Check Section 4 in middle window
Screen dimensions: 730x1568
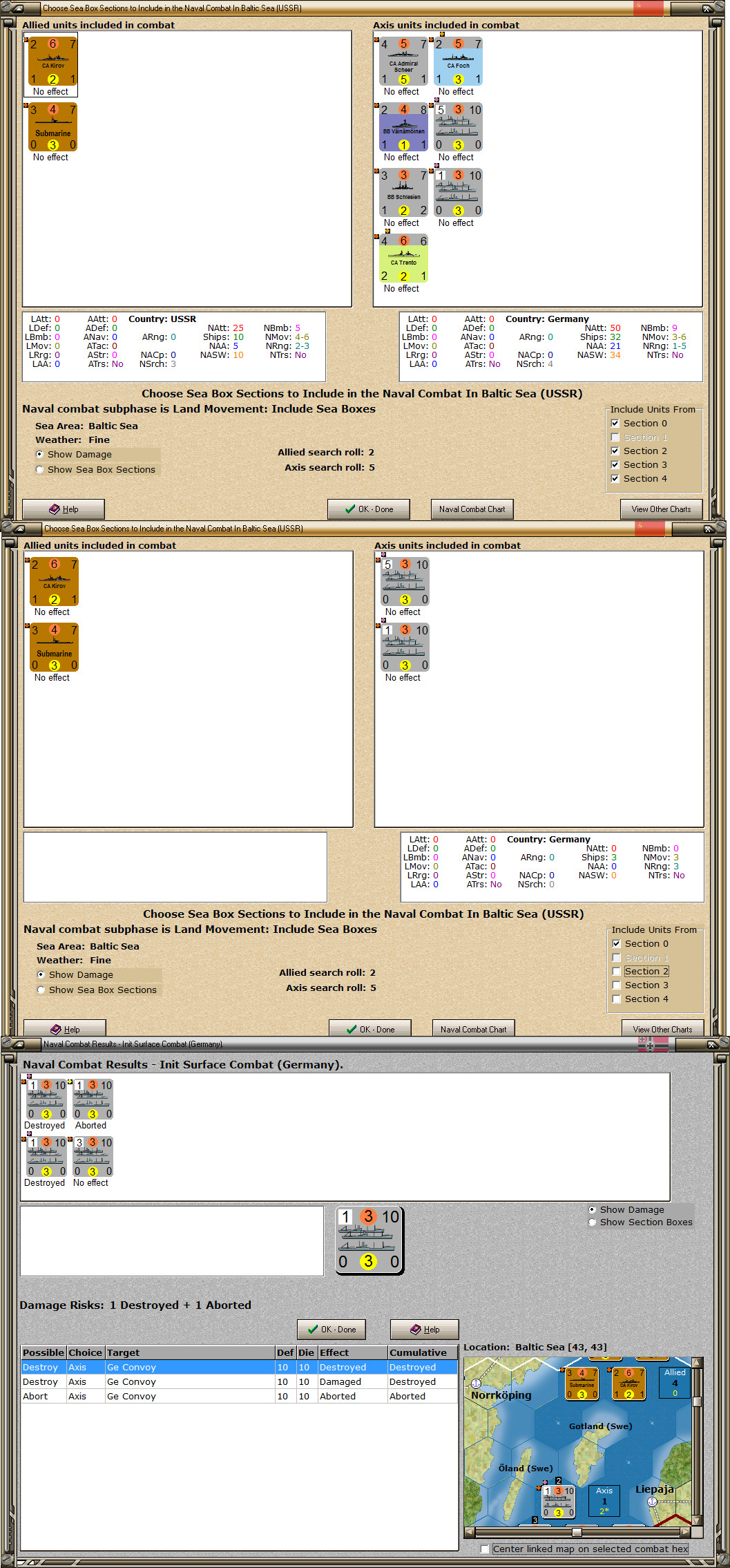click(616, 999)
